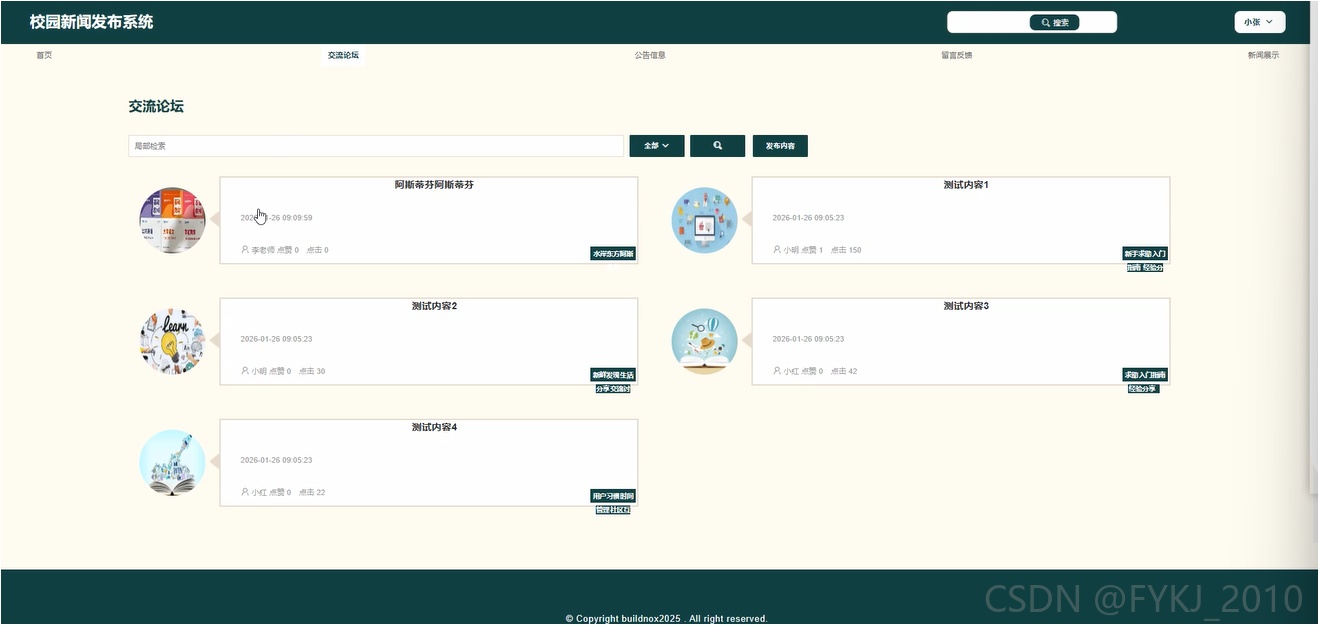This screenshot has width=1319, height=625.
Task: Click the magnifier search button beside 全部
Action: point(717,146)
